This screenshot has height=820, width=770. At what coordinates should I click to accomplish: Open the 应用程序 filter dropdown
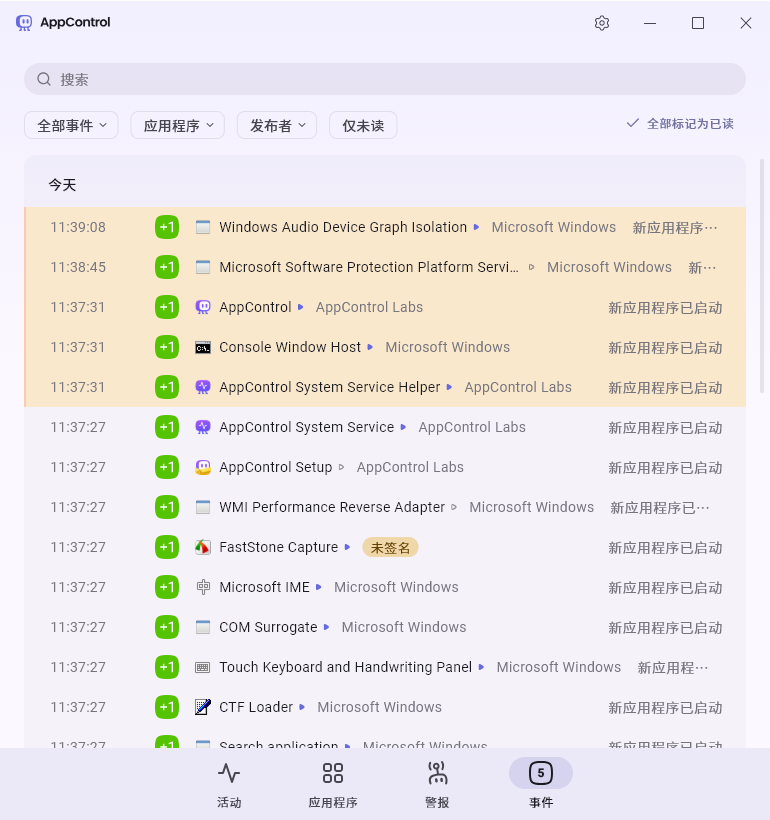(x=177, y=126)
